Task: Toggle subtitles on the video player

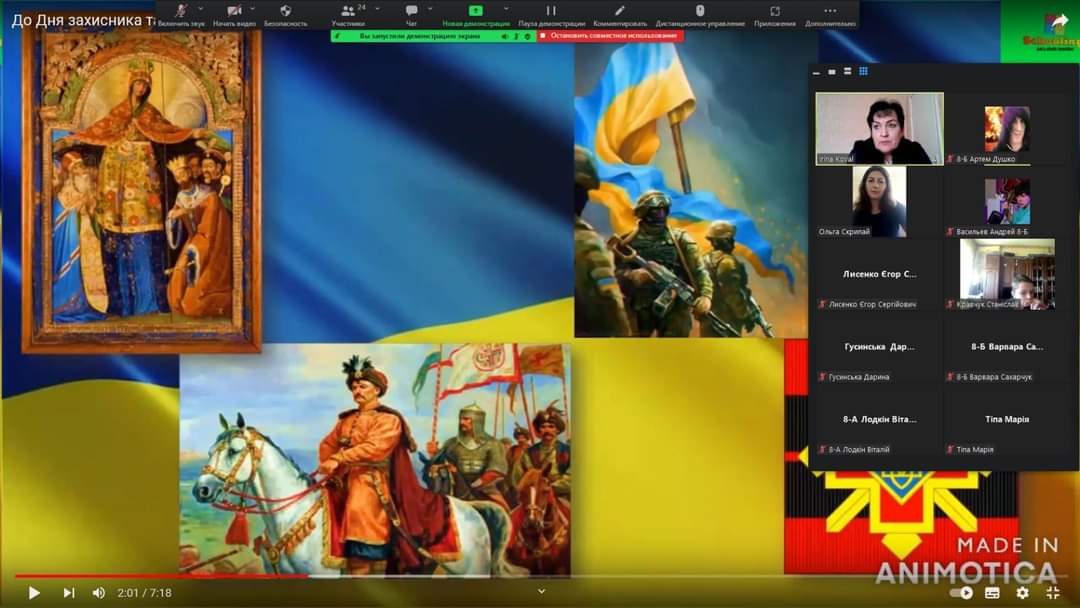Action: 993,592
